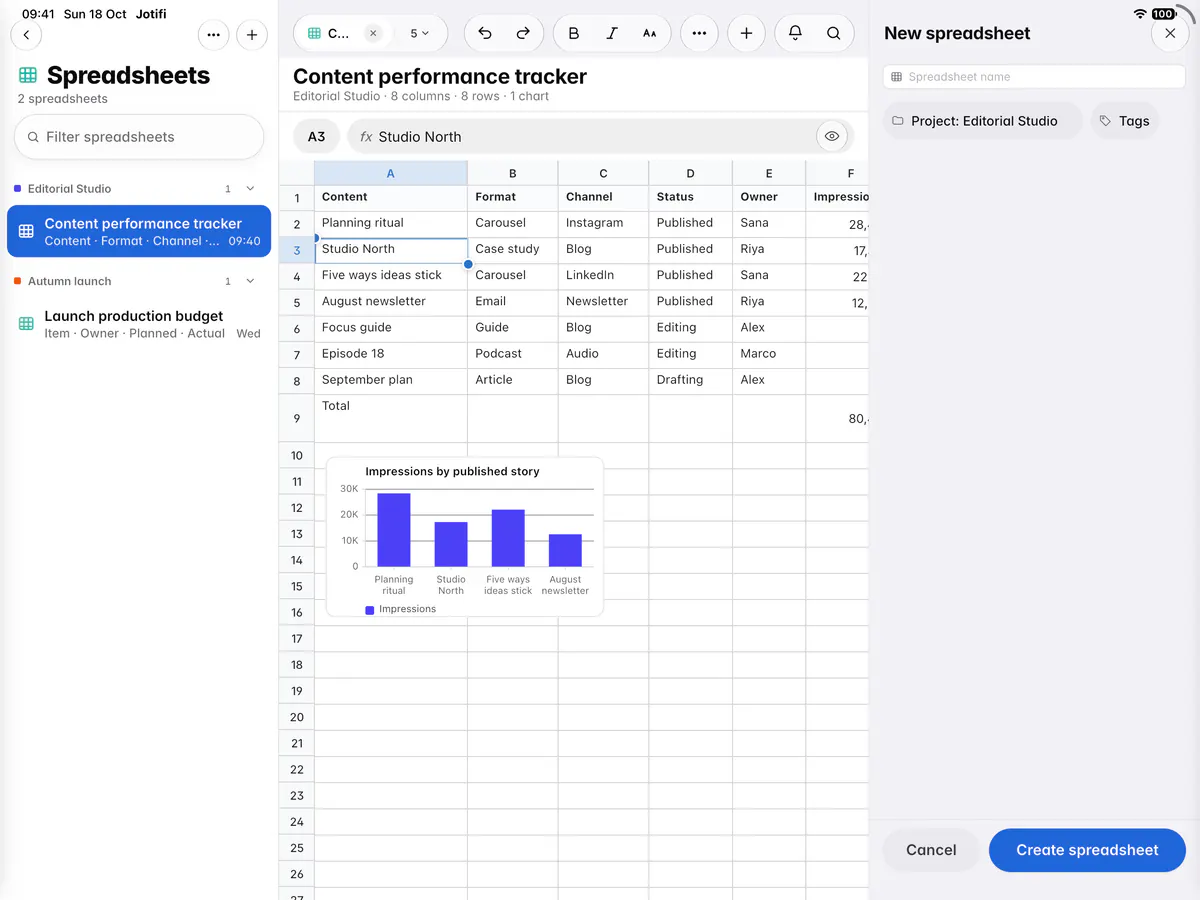Toggle formula visibility eye icon

[832, 136]
